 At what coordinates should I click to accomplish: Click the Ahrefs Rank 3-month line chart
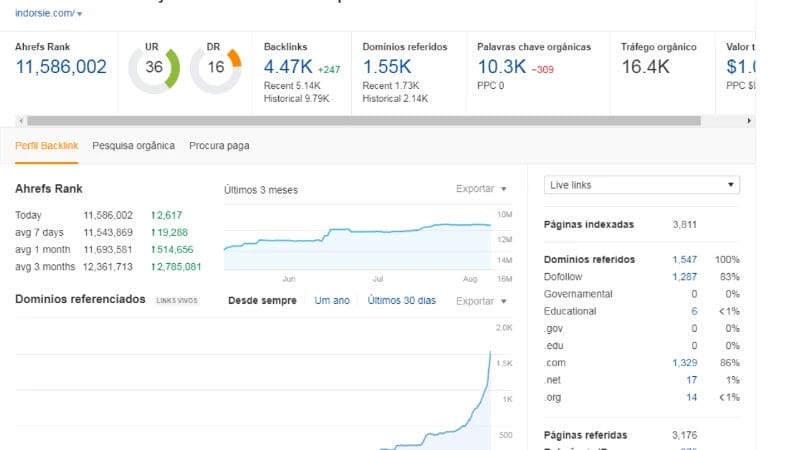357,239
